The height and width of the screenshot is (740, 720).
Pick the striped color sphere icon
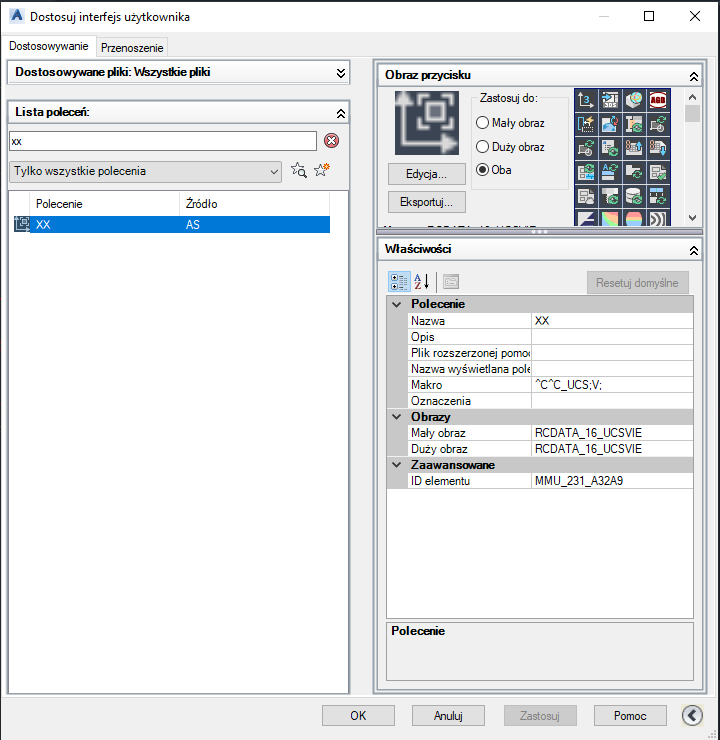coord(634,218)
